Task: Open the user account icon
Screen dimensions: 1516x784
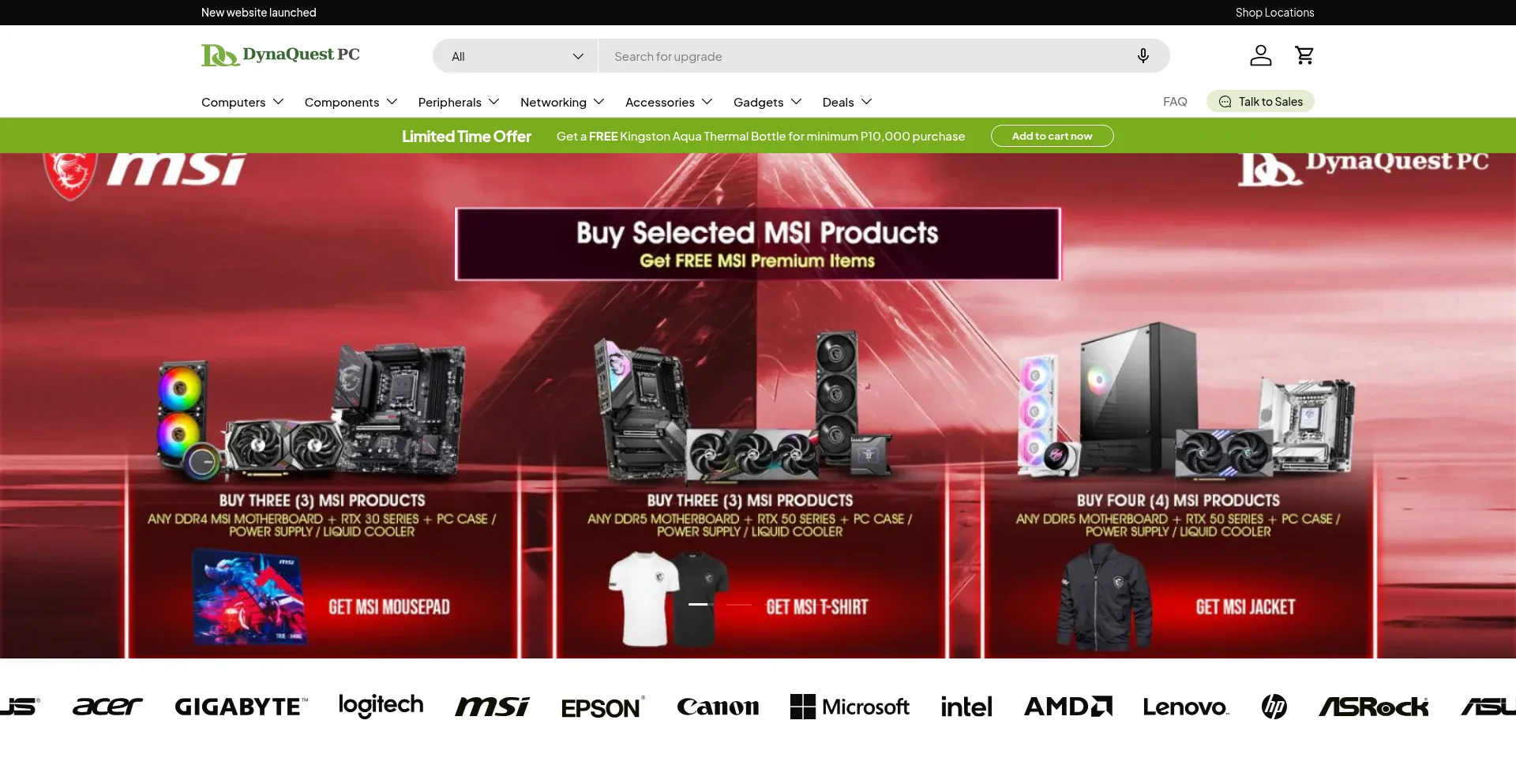Action: click(x=1261, y=55)
